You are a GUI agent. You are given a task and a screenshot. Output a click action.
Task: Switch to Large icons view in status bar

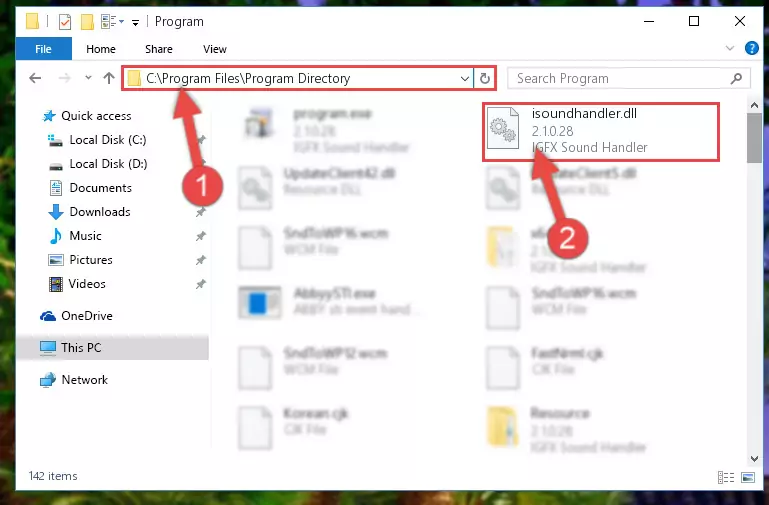coord(747,477)
